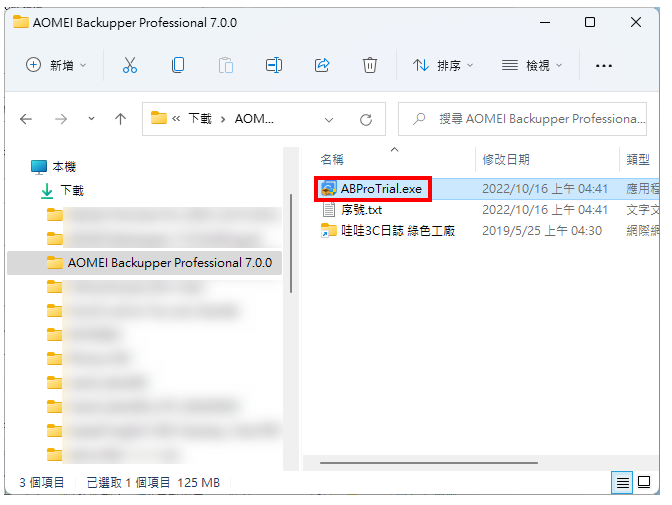The image size is (672, 505).
Task: Click the overflow « breadcrumb chevron
Action: 176,119
